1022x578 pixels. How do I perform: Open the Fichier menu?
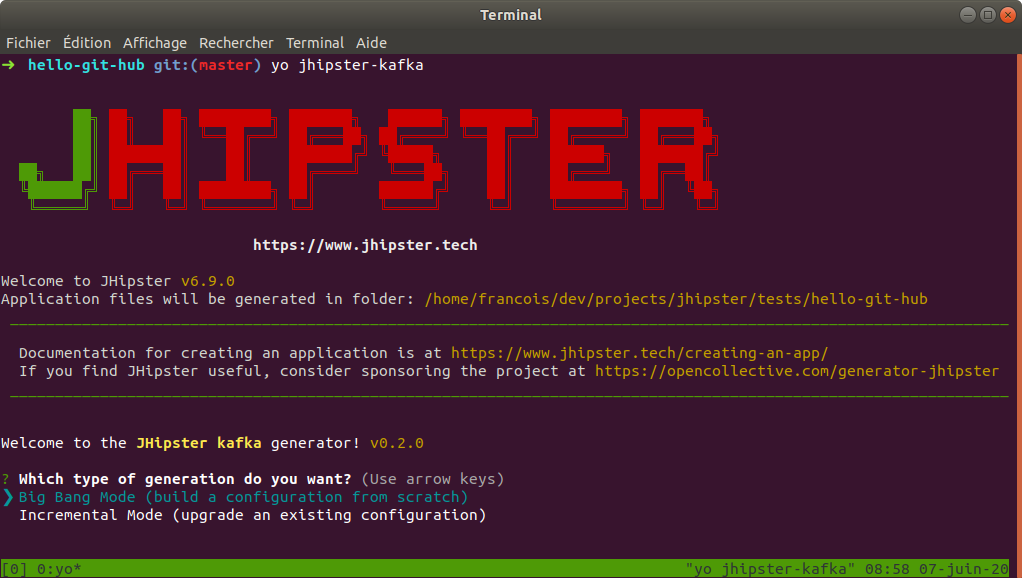click(28, 43)
